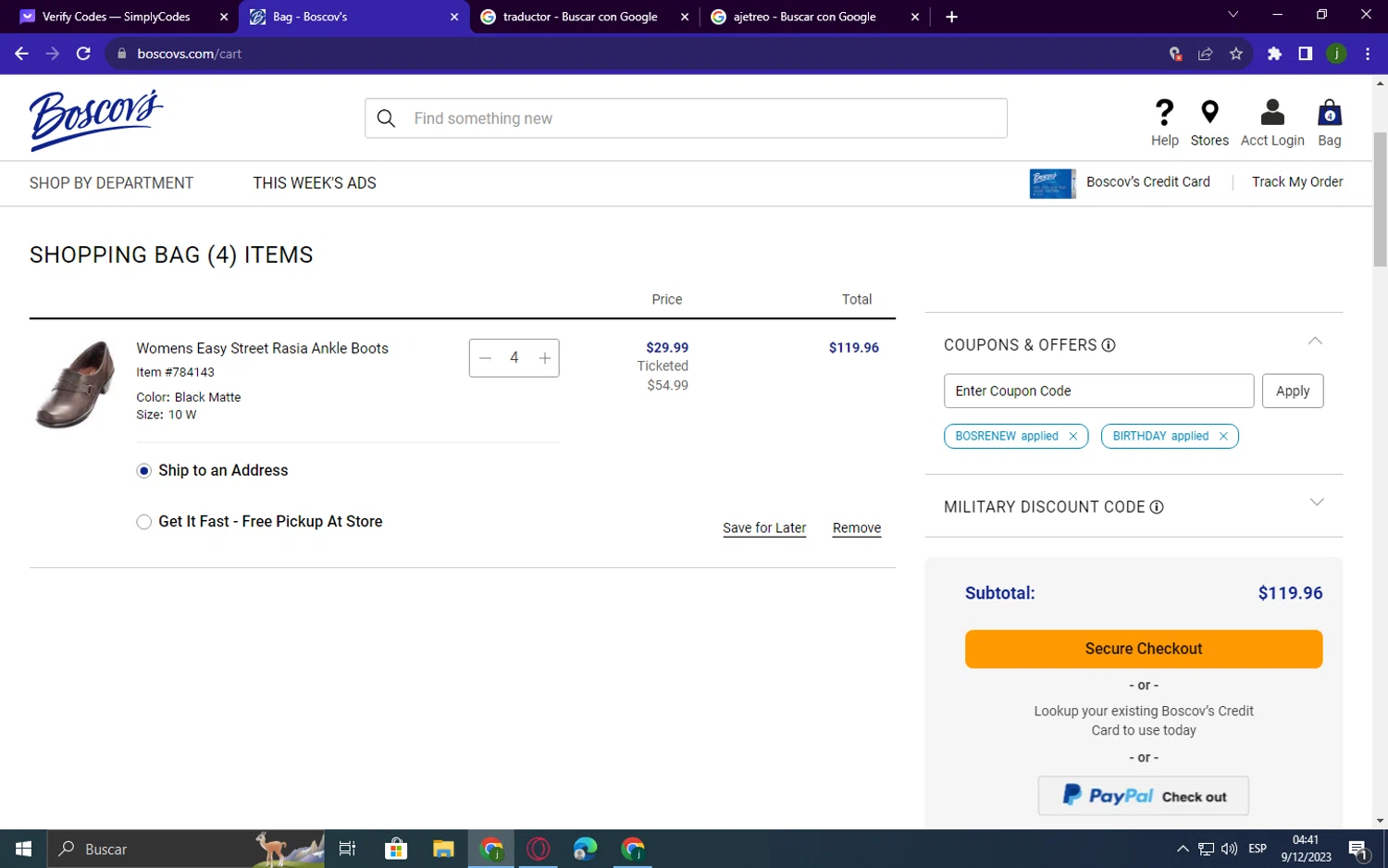Open Opera browser from taskbar
The image size is (1388, 868).
[x=539, y=849]
